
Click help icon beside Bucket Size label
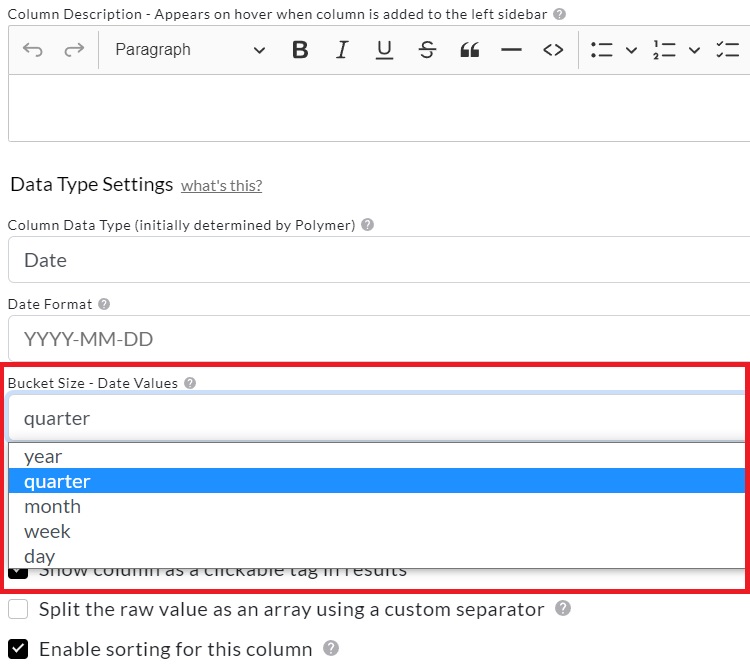[x=190, y=383]
